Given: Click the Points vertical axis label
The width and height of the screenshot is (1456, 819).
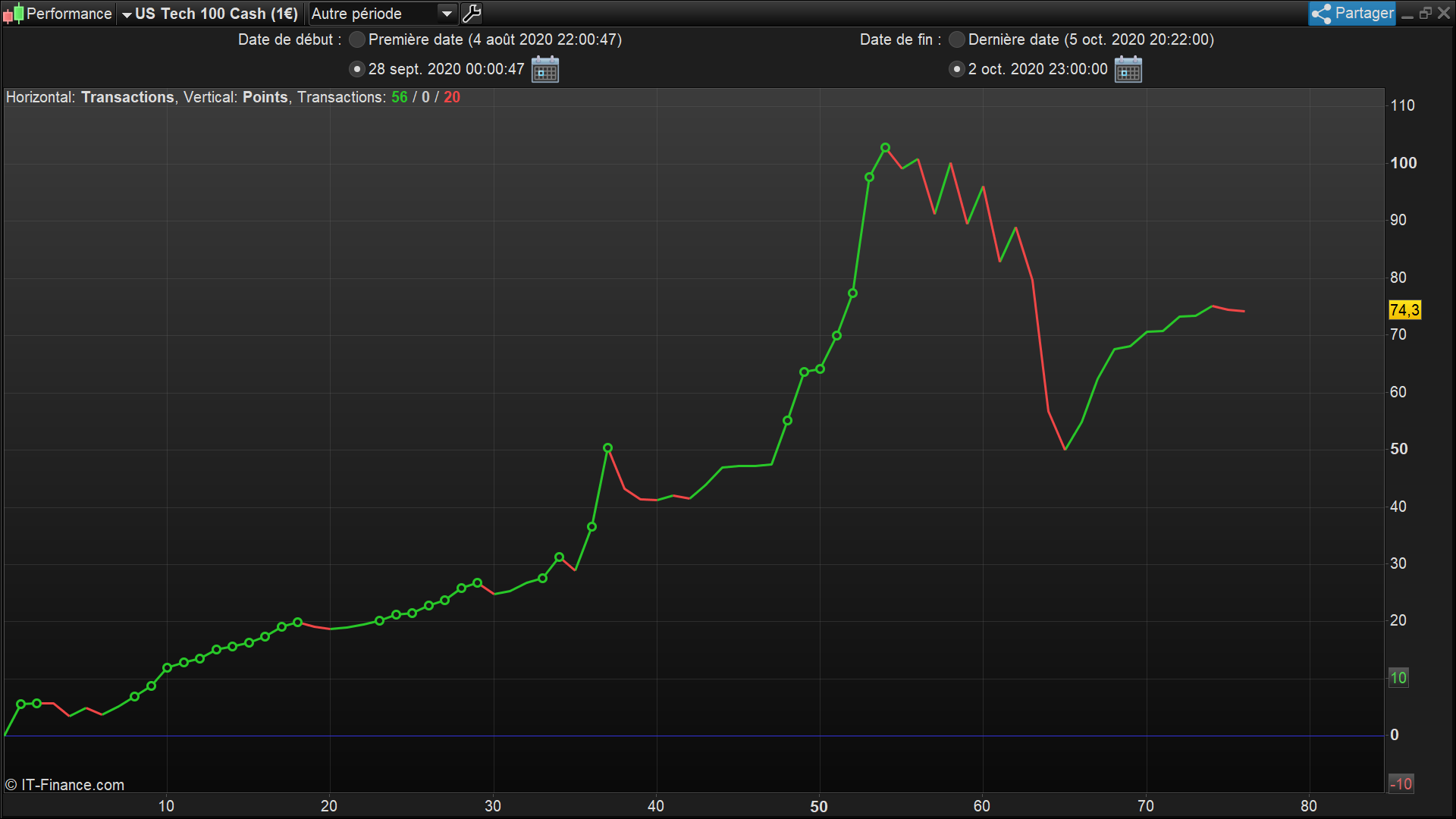Looking at the screenshot, I should pos(265,97).
